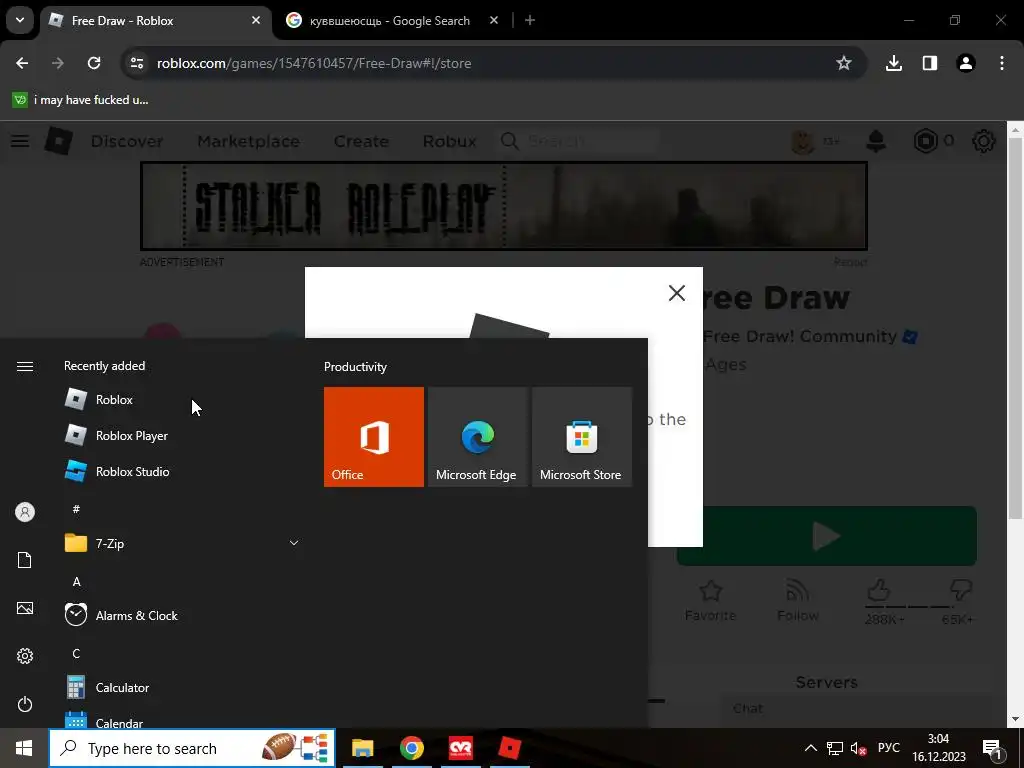Open the notification center icon
Screen dimensions: 1024x768
coord(992,748)
